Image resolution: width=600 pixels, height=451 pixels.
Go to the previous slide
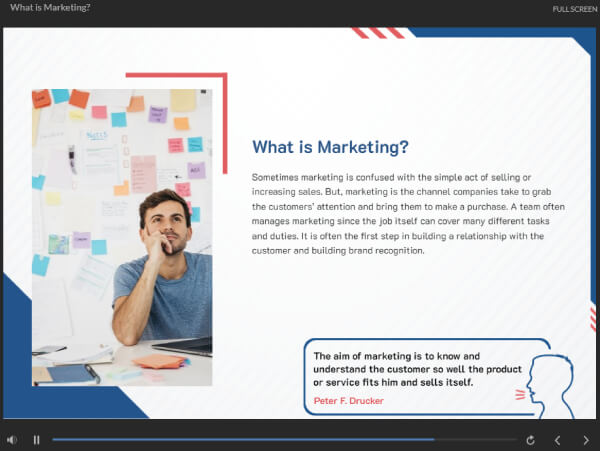click(x=557, y=439)
